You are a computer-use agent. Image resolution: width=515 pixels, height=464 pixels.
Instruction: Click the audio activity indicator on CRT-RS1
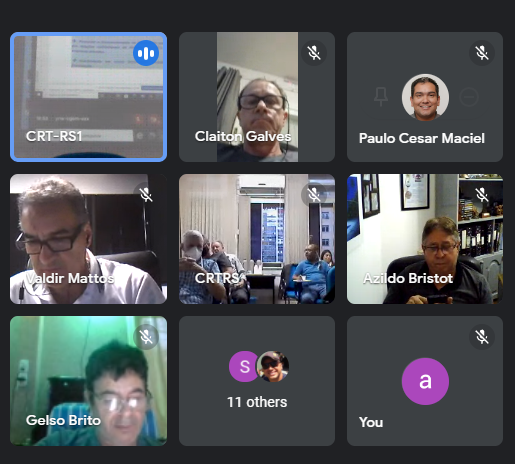146,53
